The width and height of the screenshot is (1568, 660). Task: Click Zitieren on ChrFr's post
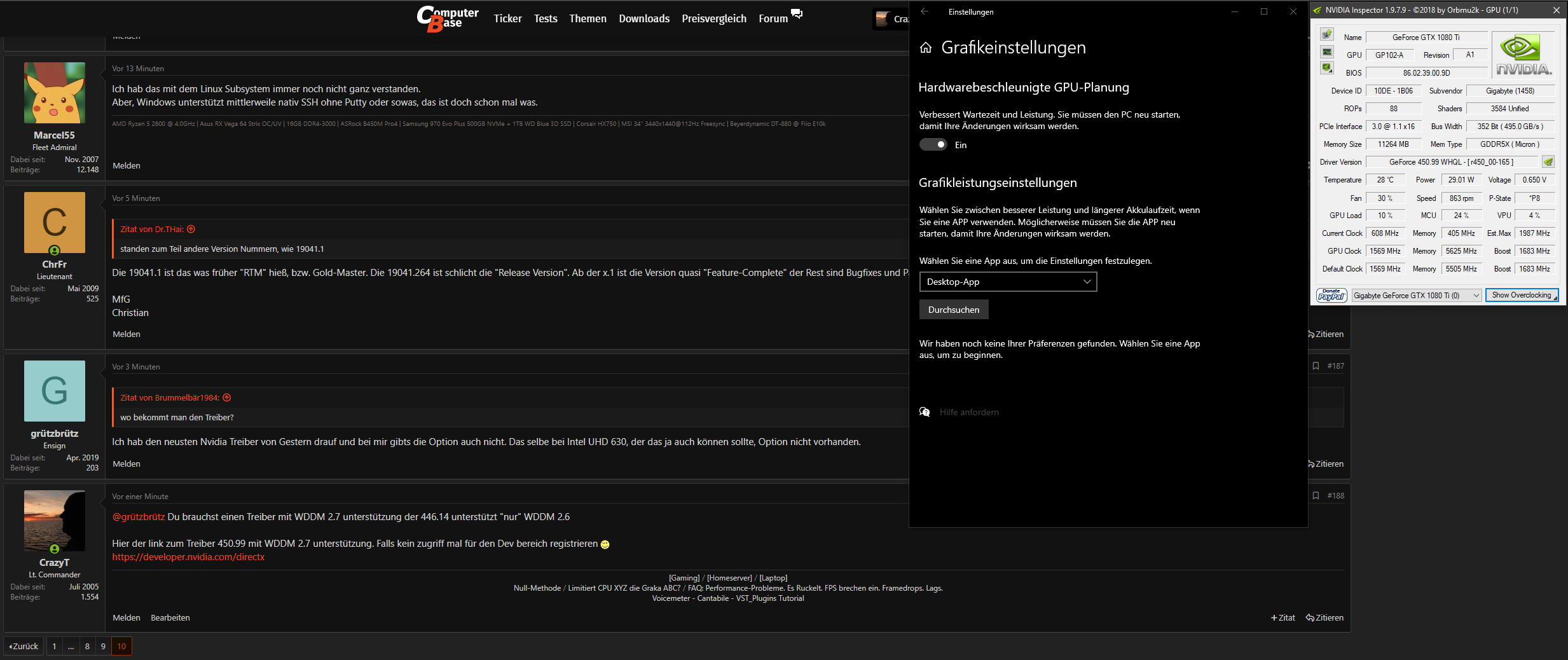coord(1324,334)
